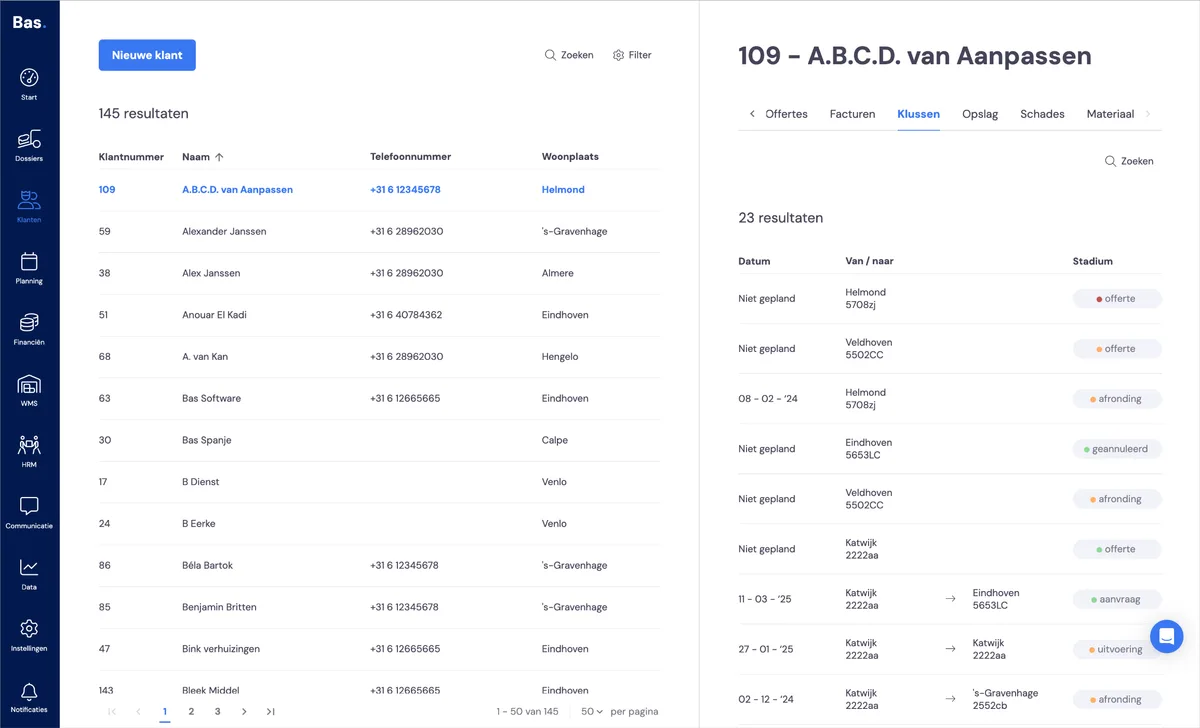Click the Bas logo

pyautogui.click(x=29, y=22)
